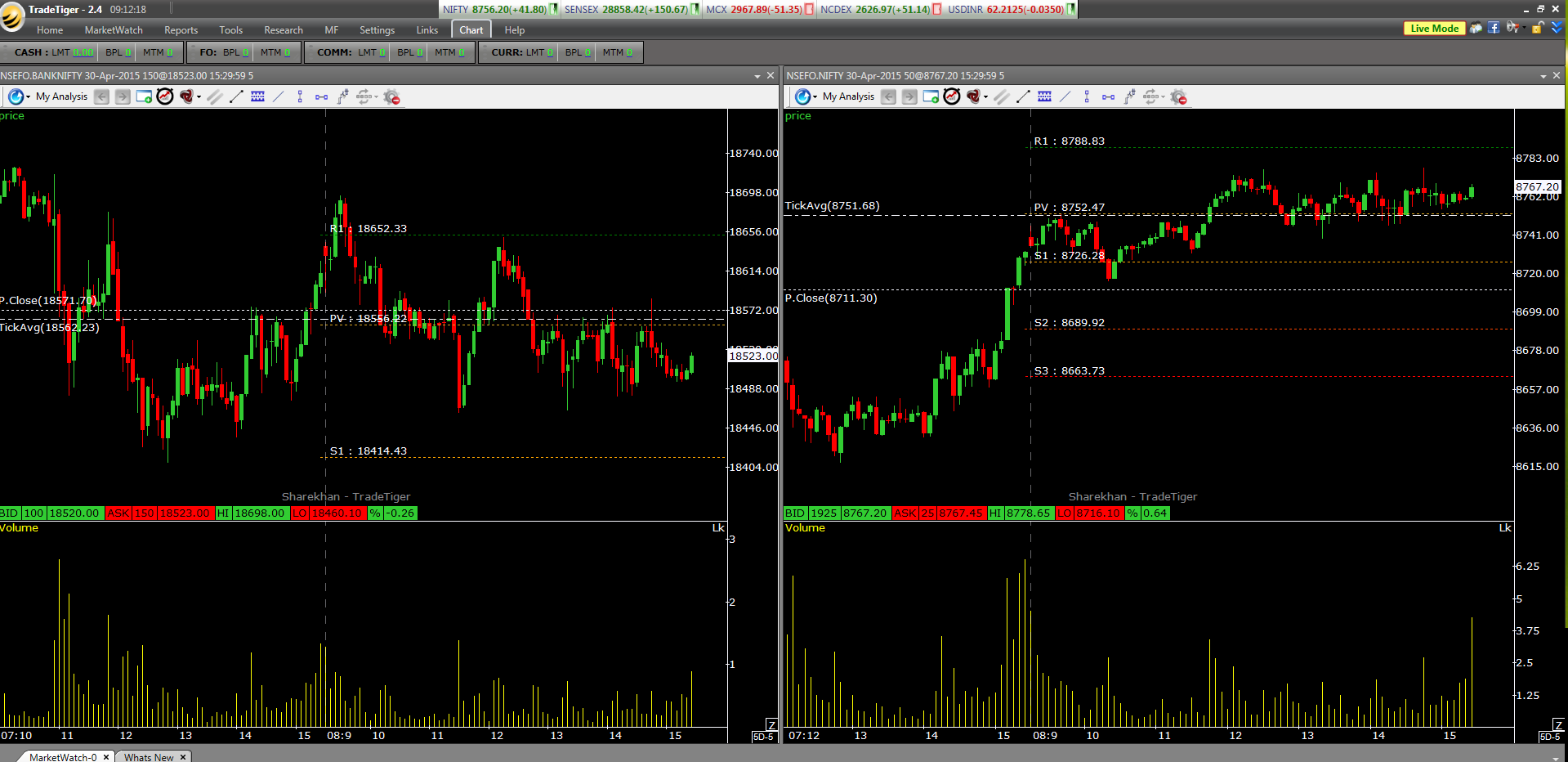This screenshot has height=762, width=1568.
Task: Click the Z zoom button in BANKNIFTY chart
Action: point(771,725)
